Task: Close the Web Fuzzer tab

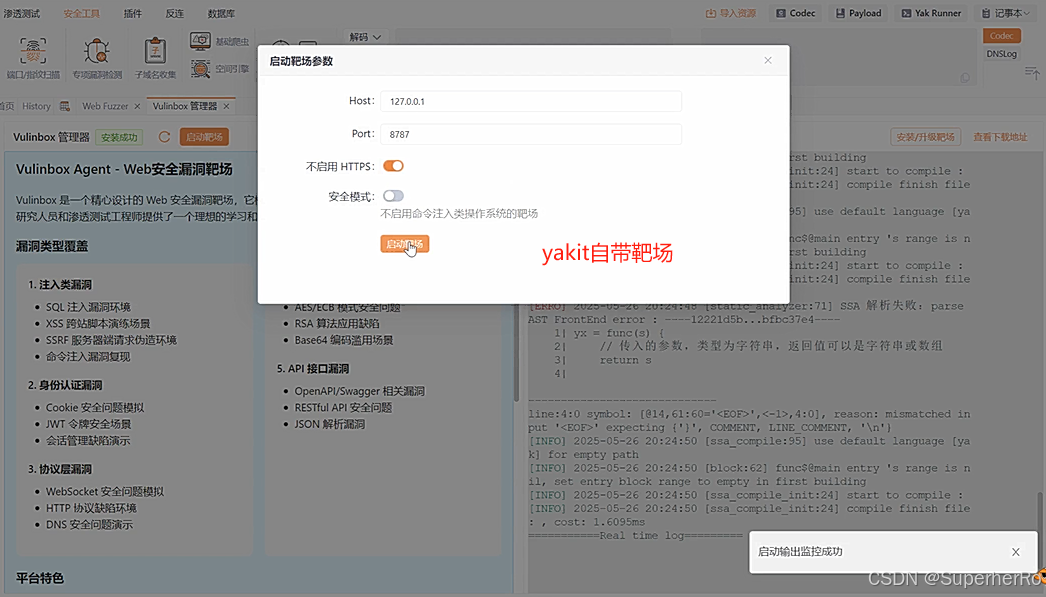Action: pyautogui.click(x=137, y=106)
